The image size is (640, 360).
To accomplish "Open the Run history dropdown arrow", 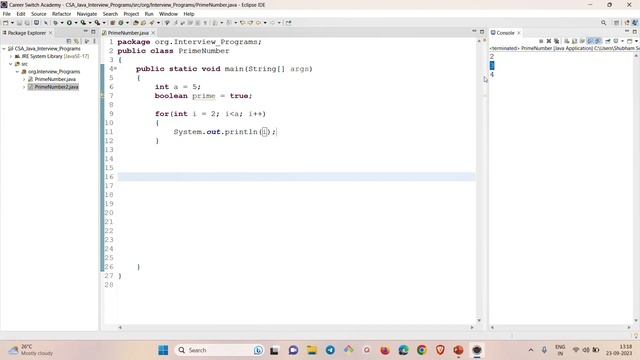I will pyautogui.click(x=76, y=23).
